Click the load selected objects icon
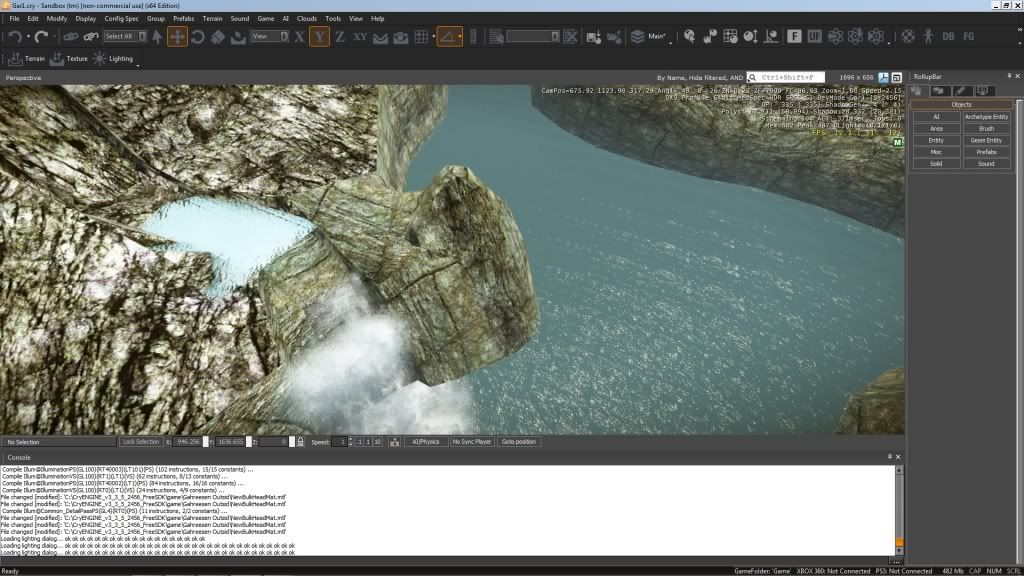 tap(614, 37)
